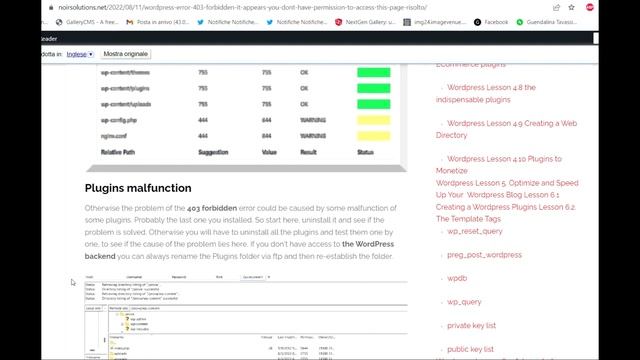Click the yellow status bar for wp-config.php

(x=373, y=120)
